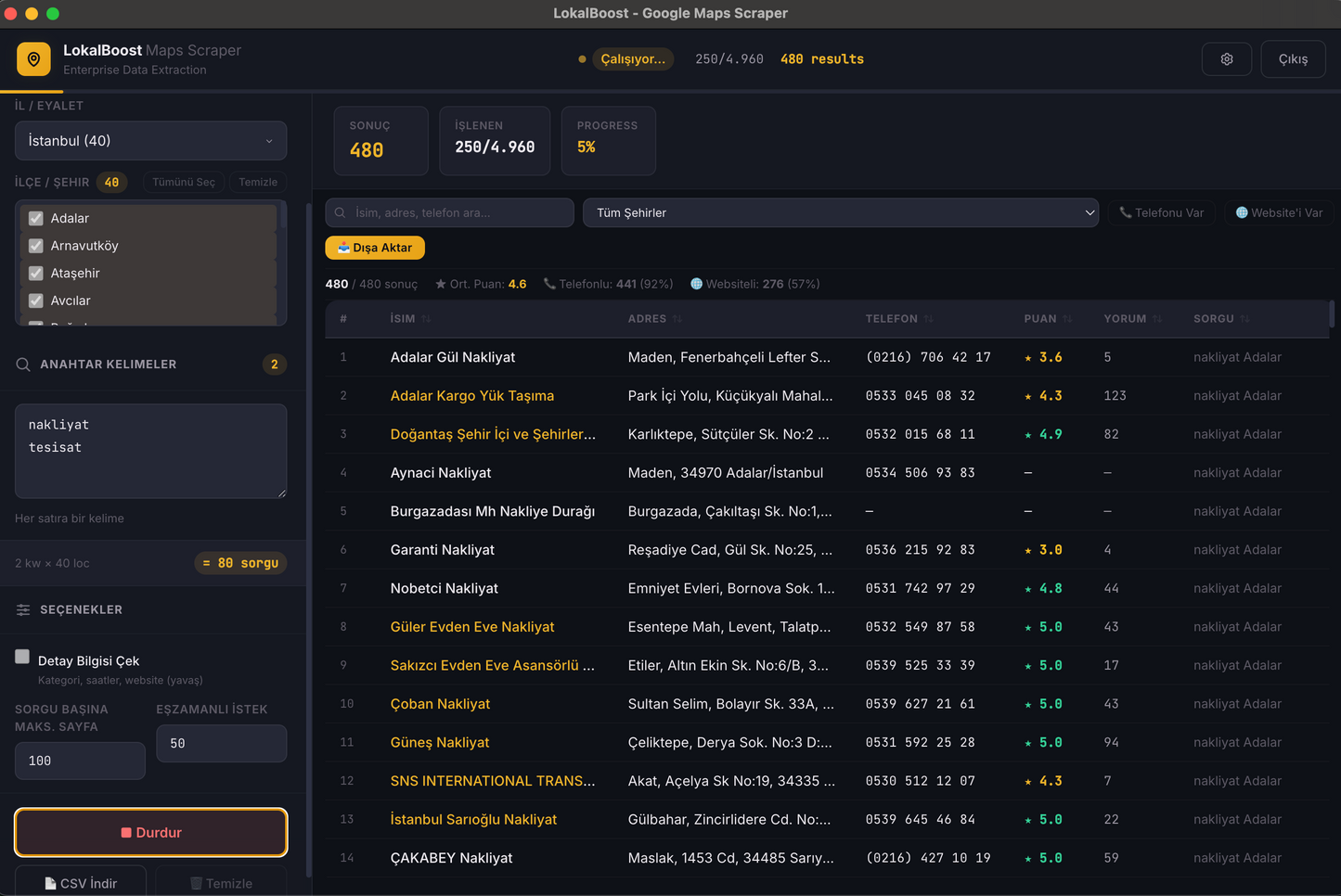Open the İstanbul Sarıoğlu Nakliyat link
Viewport: 1341px width, 896px height.
click(473, 820)
